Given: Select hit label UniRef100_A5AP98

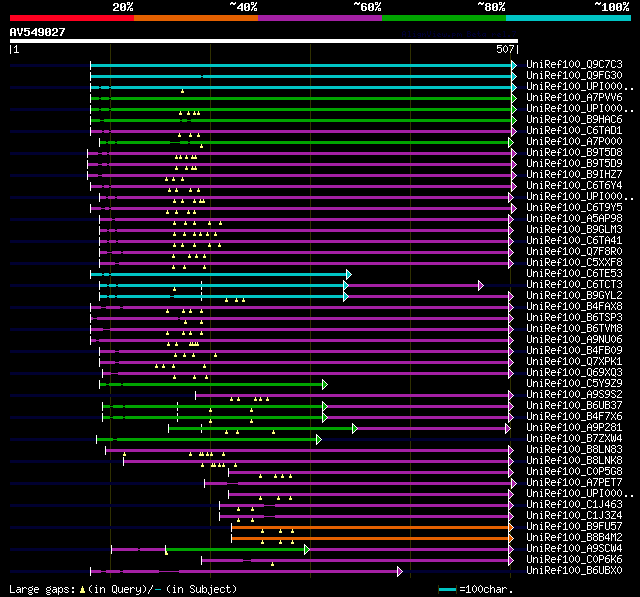Looking at the screenshot, I should [x=574, y=219].
